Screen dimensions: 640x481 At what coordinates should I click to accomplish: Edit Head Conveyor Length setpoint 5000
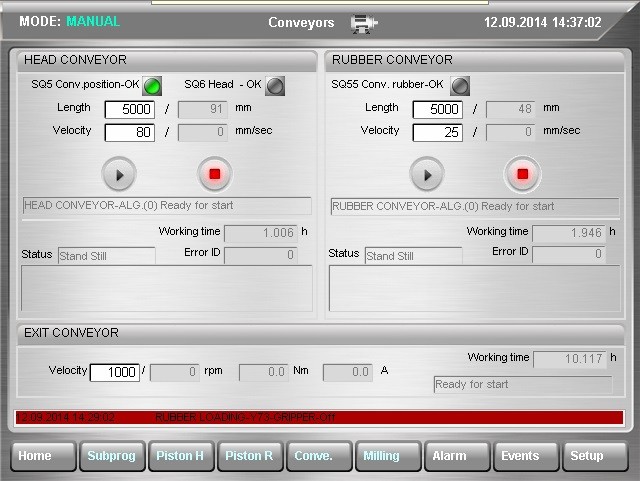coord(130,109)
